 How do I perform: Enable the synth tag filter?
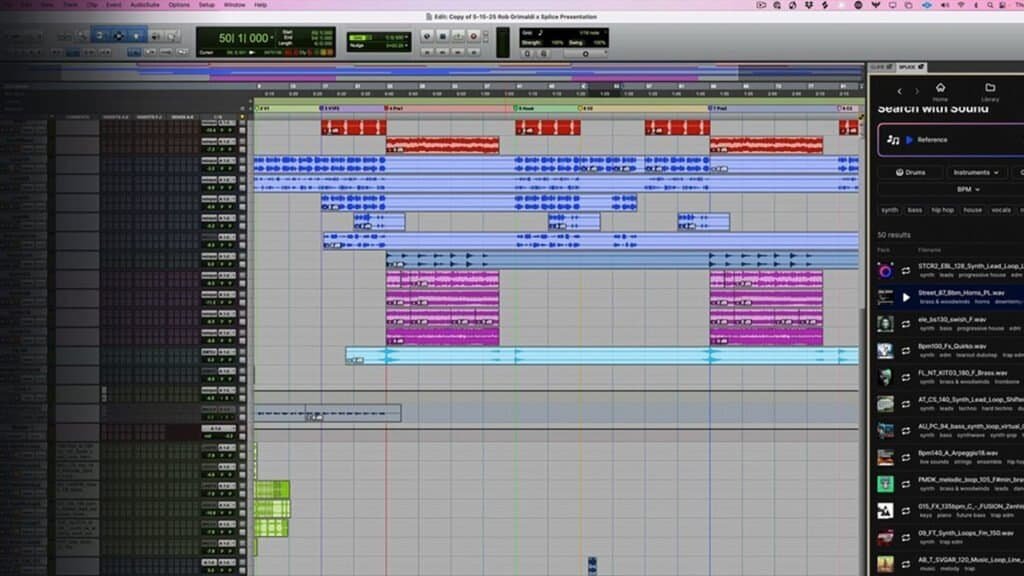pyautogui.click(x=891, y=210)
